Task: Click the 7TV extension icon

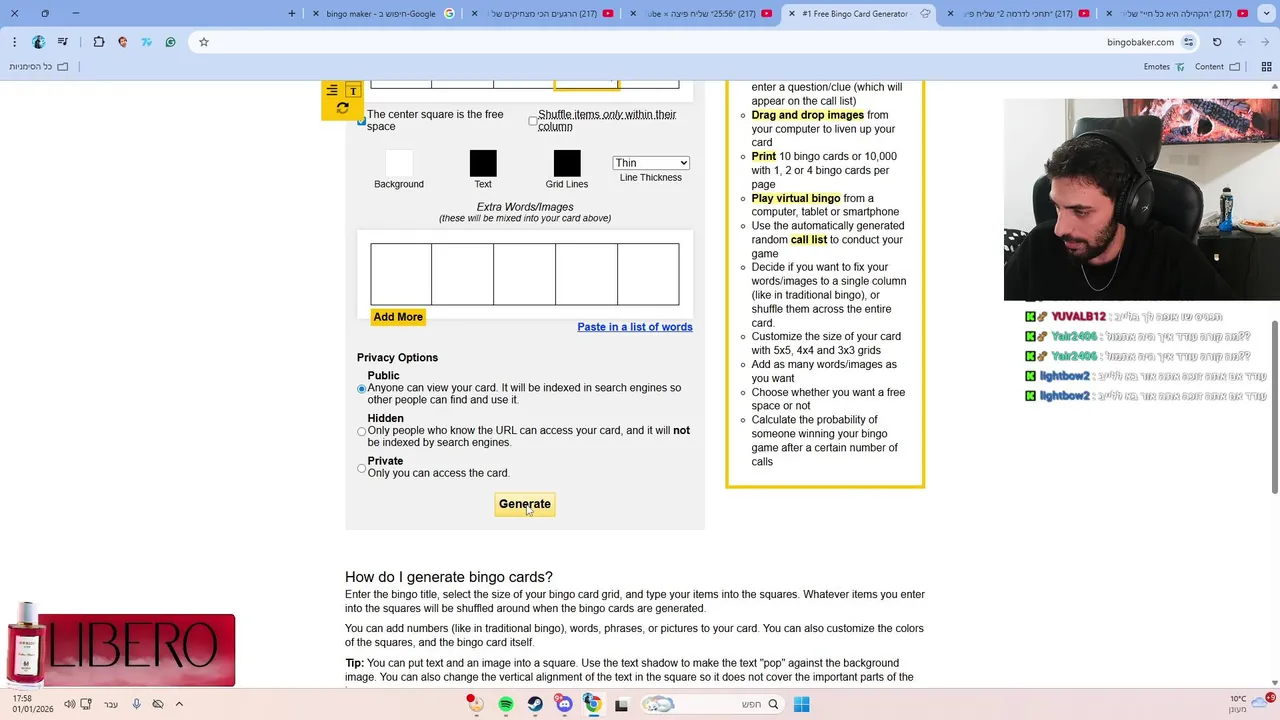Action: [x=147, y=42]
